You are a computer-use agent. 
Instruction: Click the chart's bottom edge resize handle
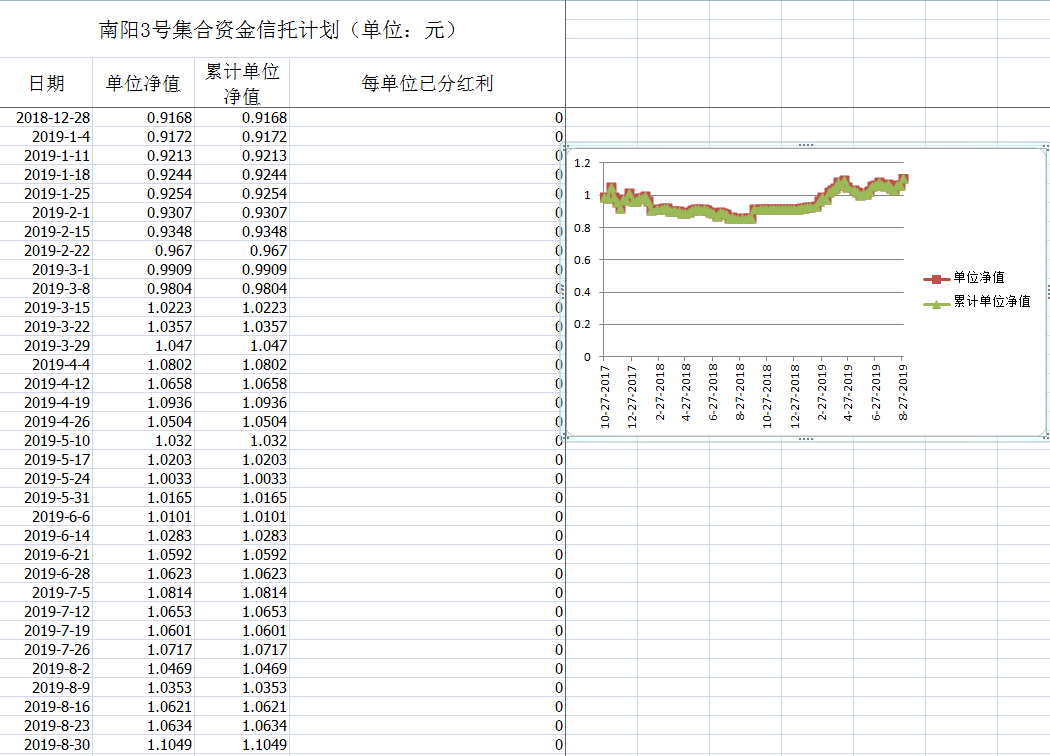click(x=806, y=439)
